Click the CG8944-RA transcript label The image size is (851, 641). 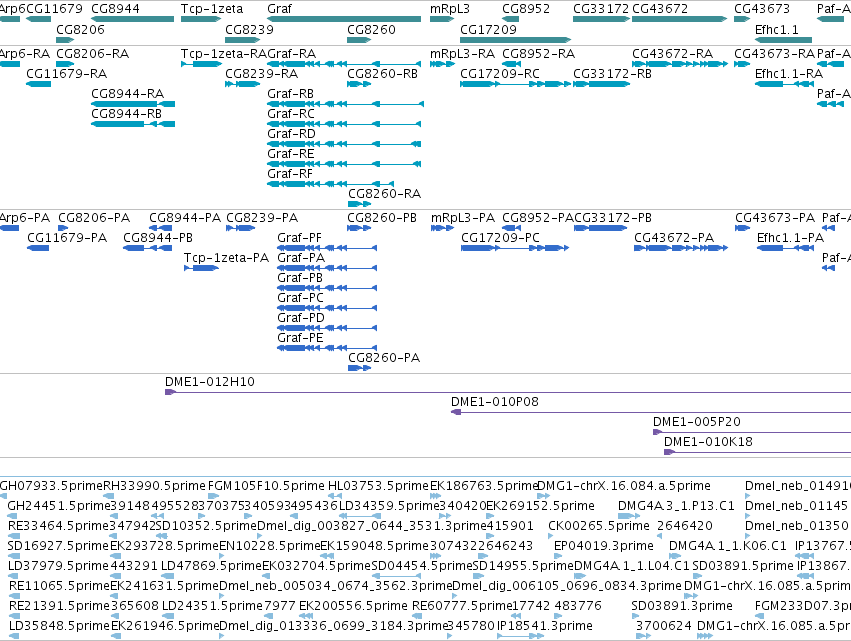tap(127, 93)
